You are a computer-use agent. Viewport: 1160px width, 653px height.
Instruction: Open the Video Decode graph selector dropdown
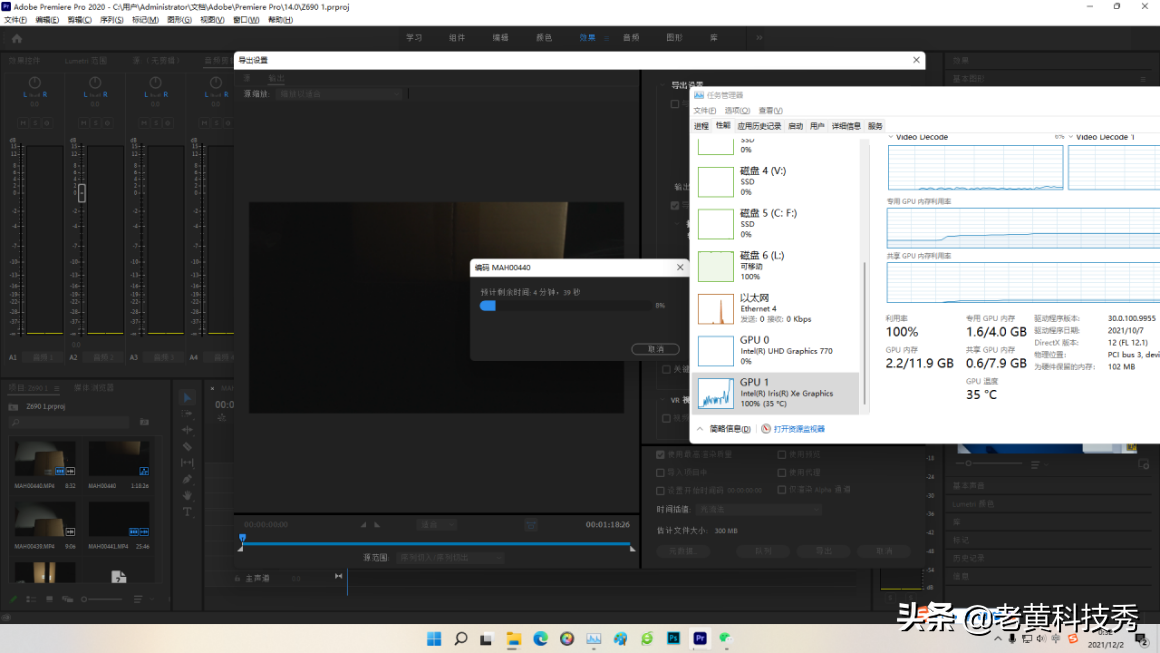891,137
